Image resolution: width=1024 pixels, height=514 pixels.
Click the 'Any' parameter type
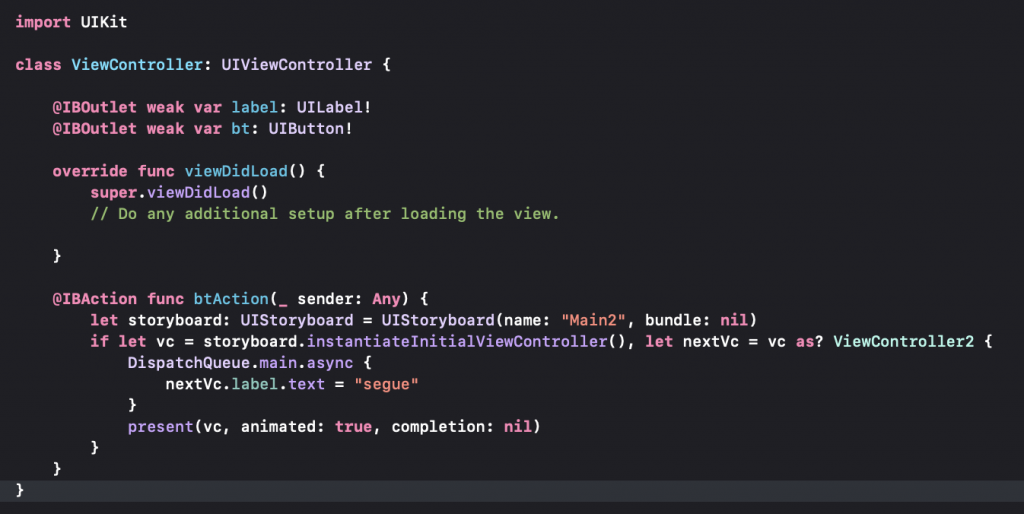(386, 299)
